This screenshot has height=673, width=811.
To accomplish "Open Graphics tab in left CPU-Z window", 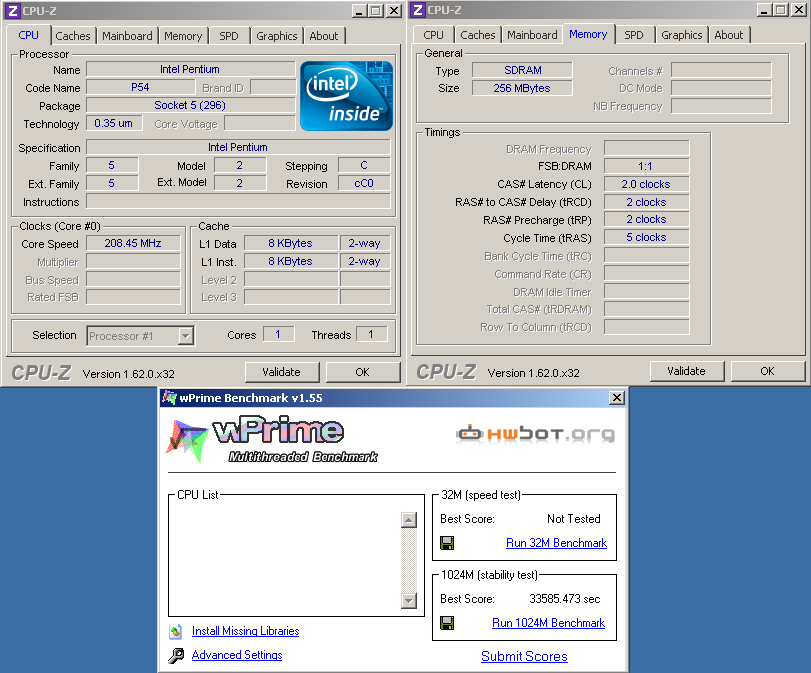I will [x=277, y=36].
